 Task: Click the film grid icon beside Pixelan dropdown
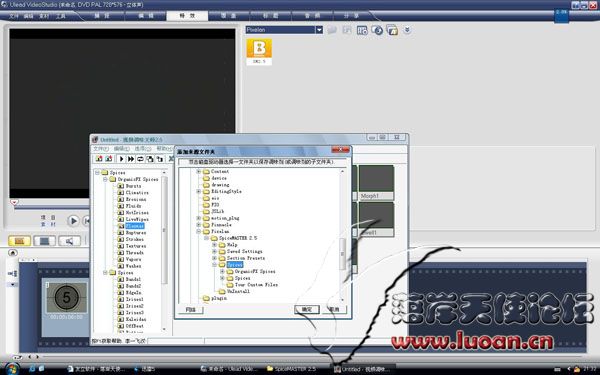(x=362, y=30)
